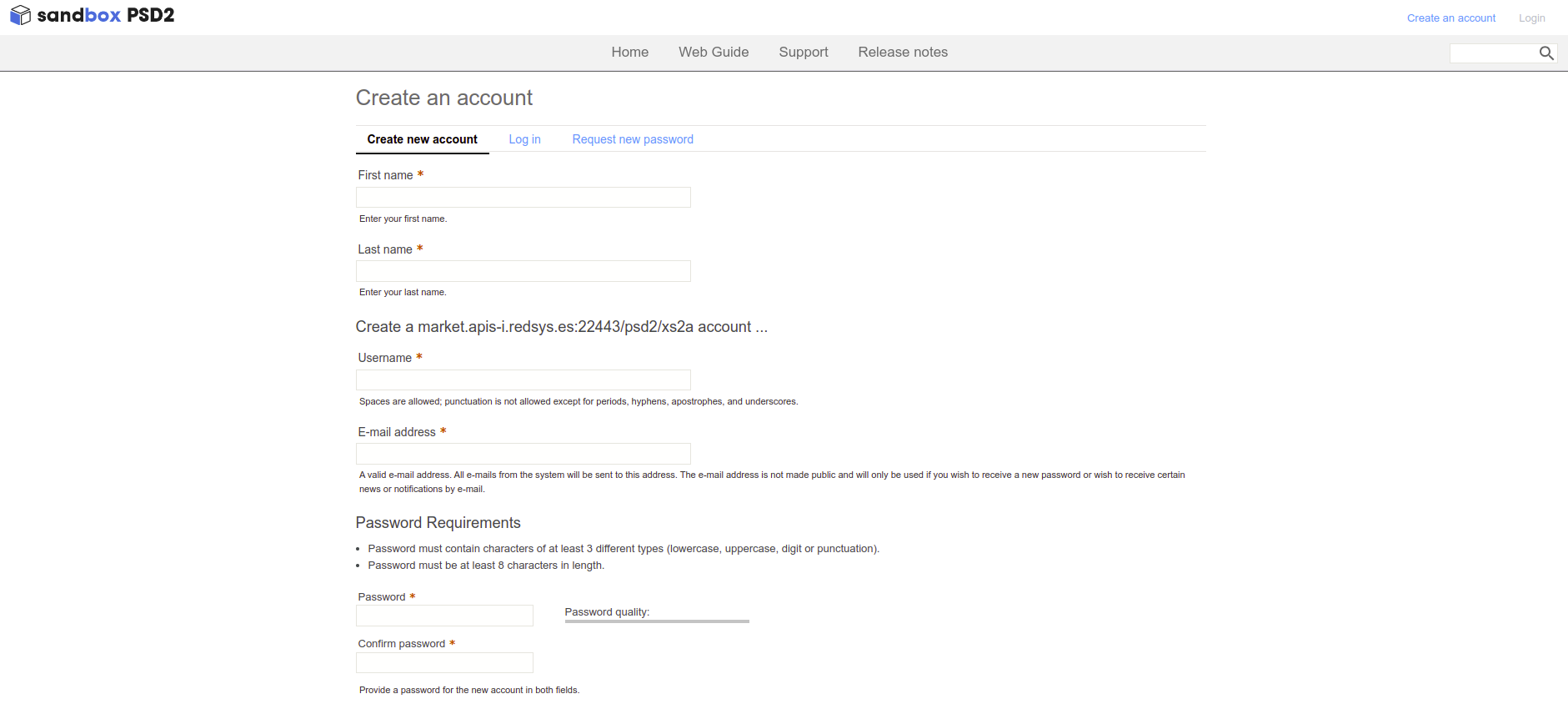Select the Create new account tab
Viewport: 1568px width, 704px height.
point(422,139)
